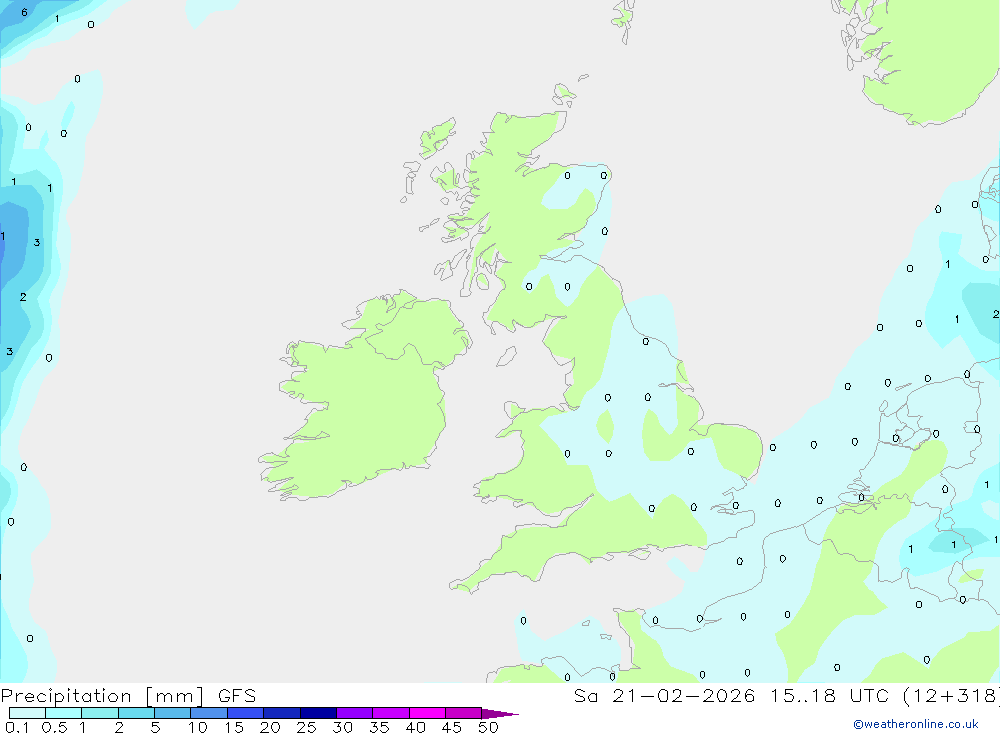The image size is (1000, 733).
Task: Select the 2–5 mm legend color box
Action: pyautogui.click(x=136, y=713)
